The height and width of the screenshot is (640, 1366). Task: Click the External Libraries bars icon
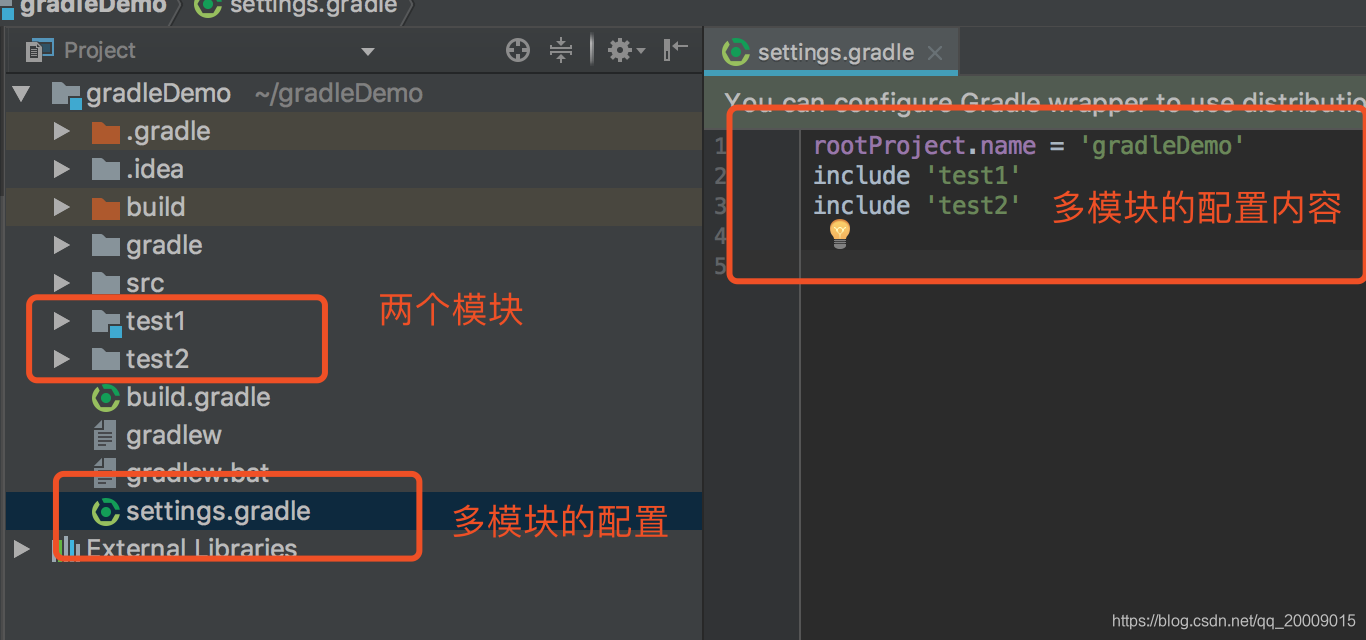point(66,548)
